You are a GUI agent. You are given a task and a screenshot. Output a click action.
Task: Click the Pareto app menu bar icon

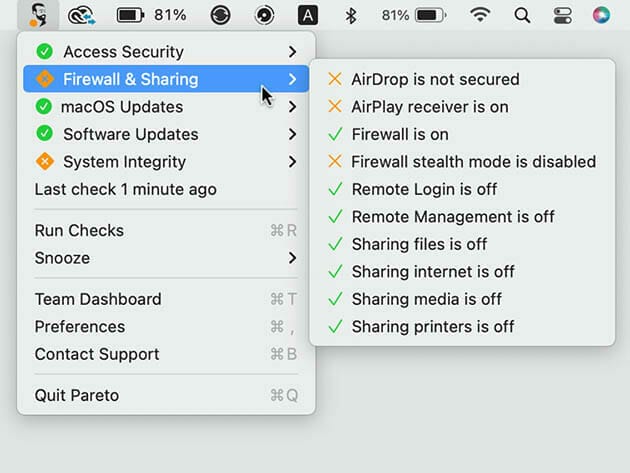click(39, 15)
